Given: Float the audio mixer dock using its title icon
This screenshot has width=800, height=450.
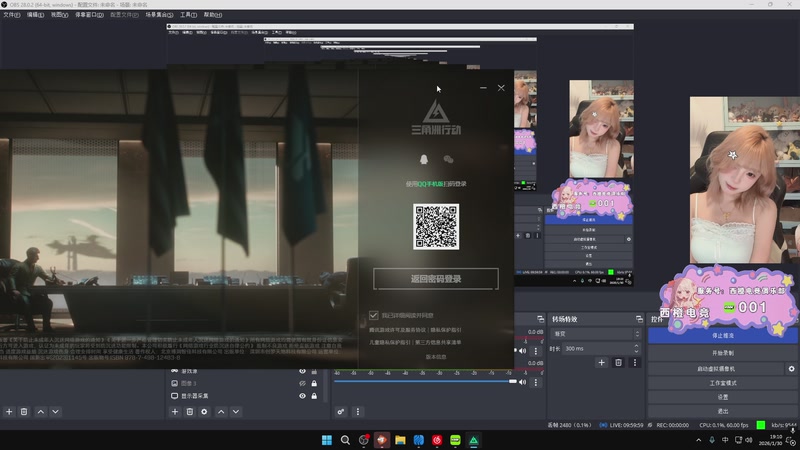Looking at the screenshot, I should coord(540,319).
